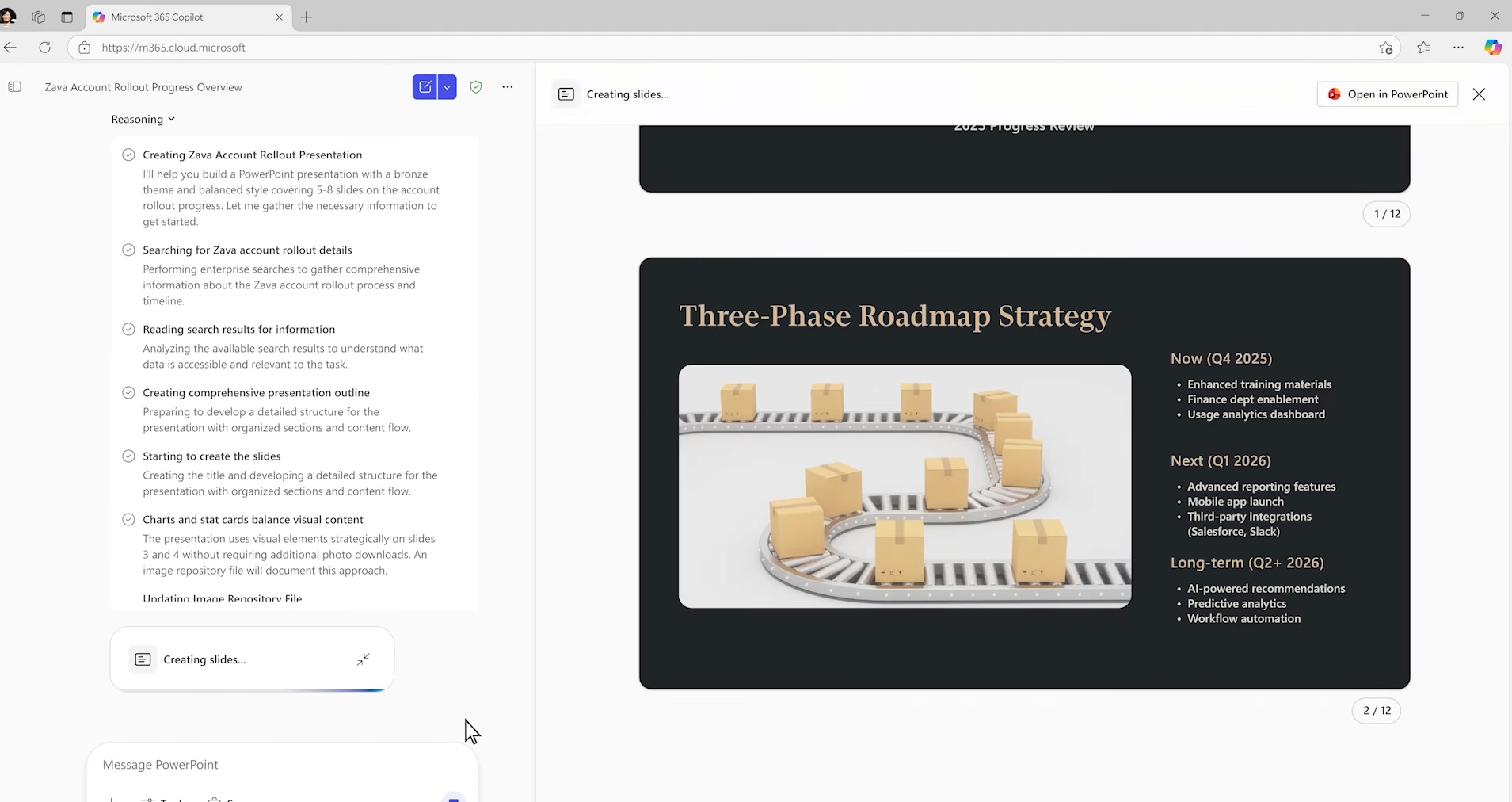Add this page to favorites
The height and width of the screenshot is (802, 1512).
[x=1385, y=48]
